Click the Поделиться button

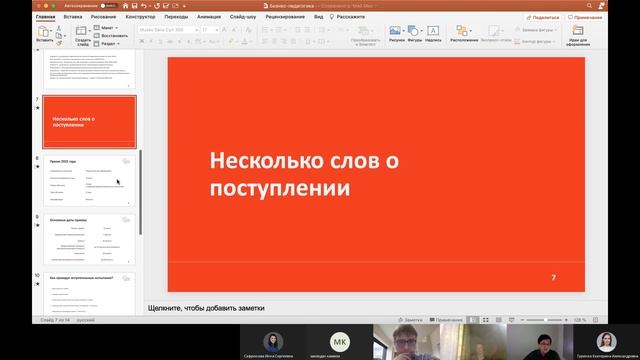tap(542, 18)
